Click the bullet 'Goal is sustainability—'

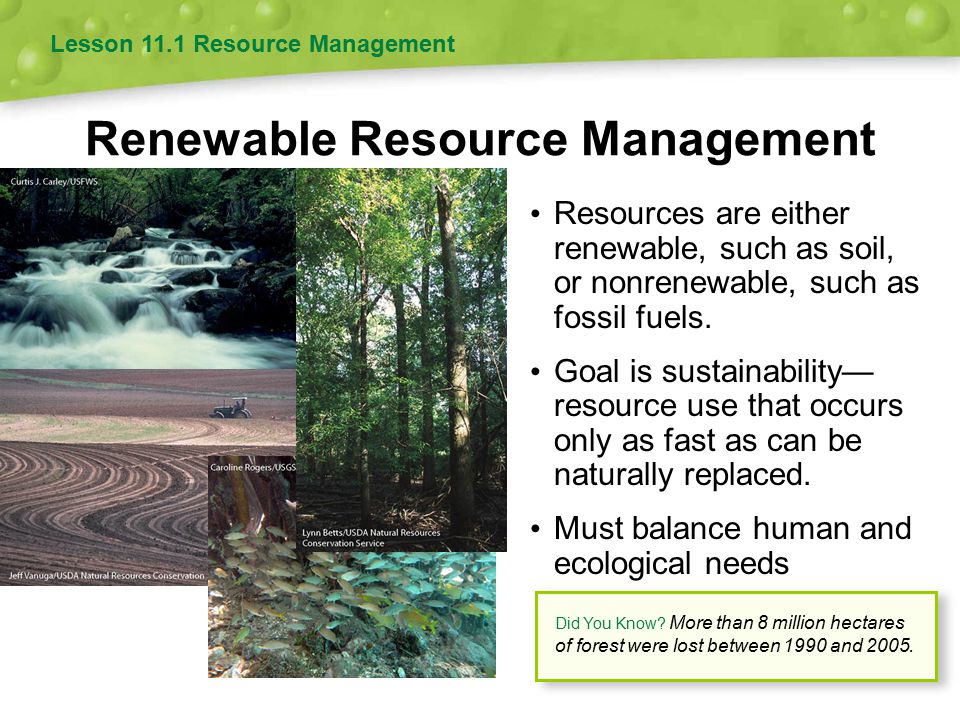pyautogui.click(x=729, y=422)
